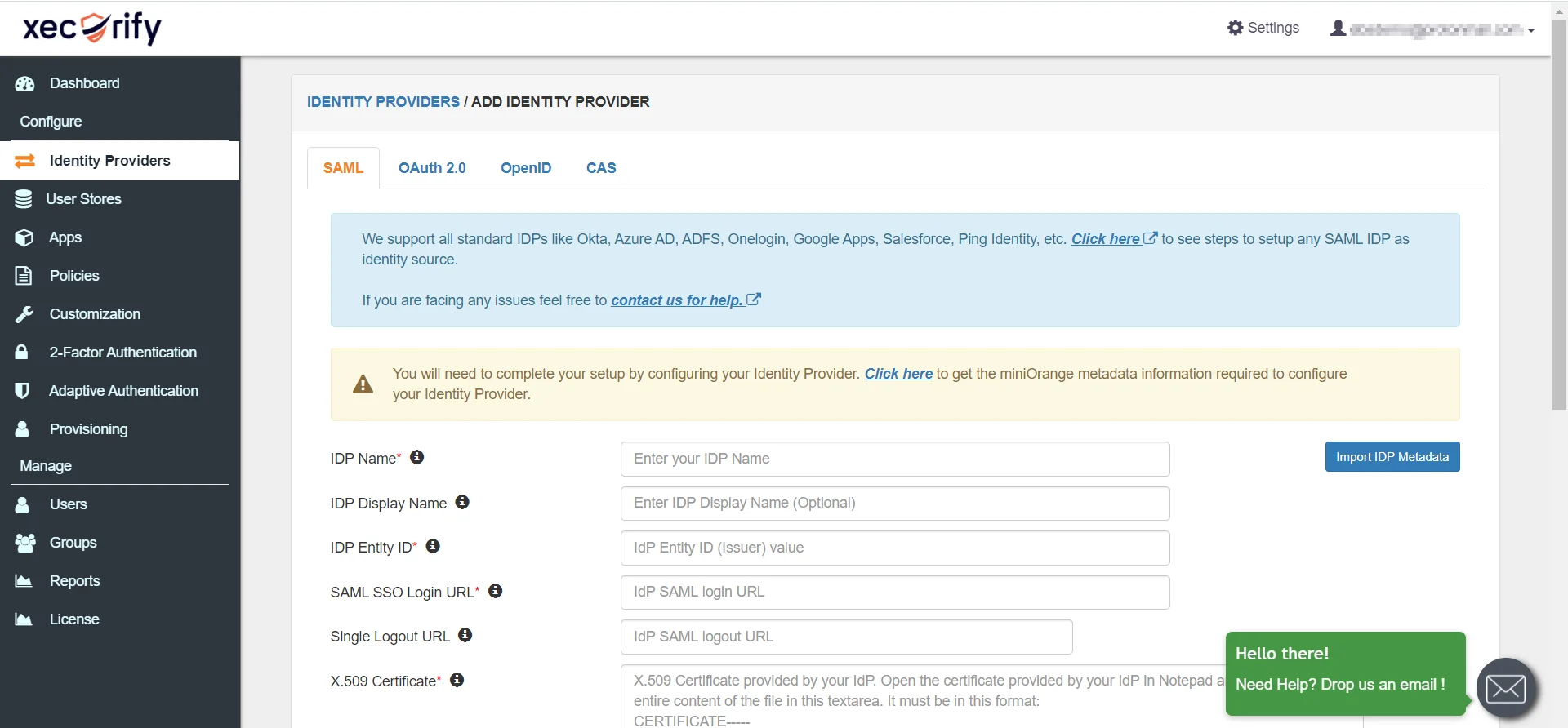This screenshot has width=1568, height=728.
Task: Click info icon next to X.509 Certificate
Action: point(457,681)
